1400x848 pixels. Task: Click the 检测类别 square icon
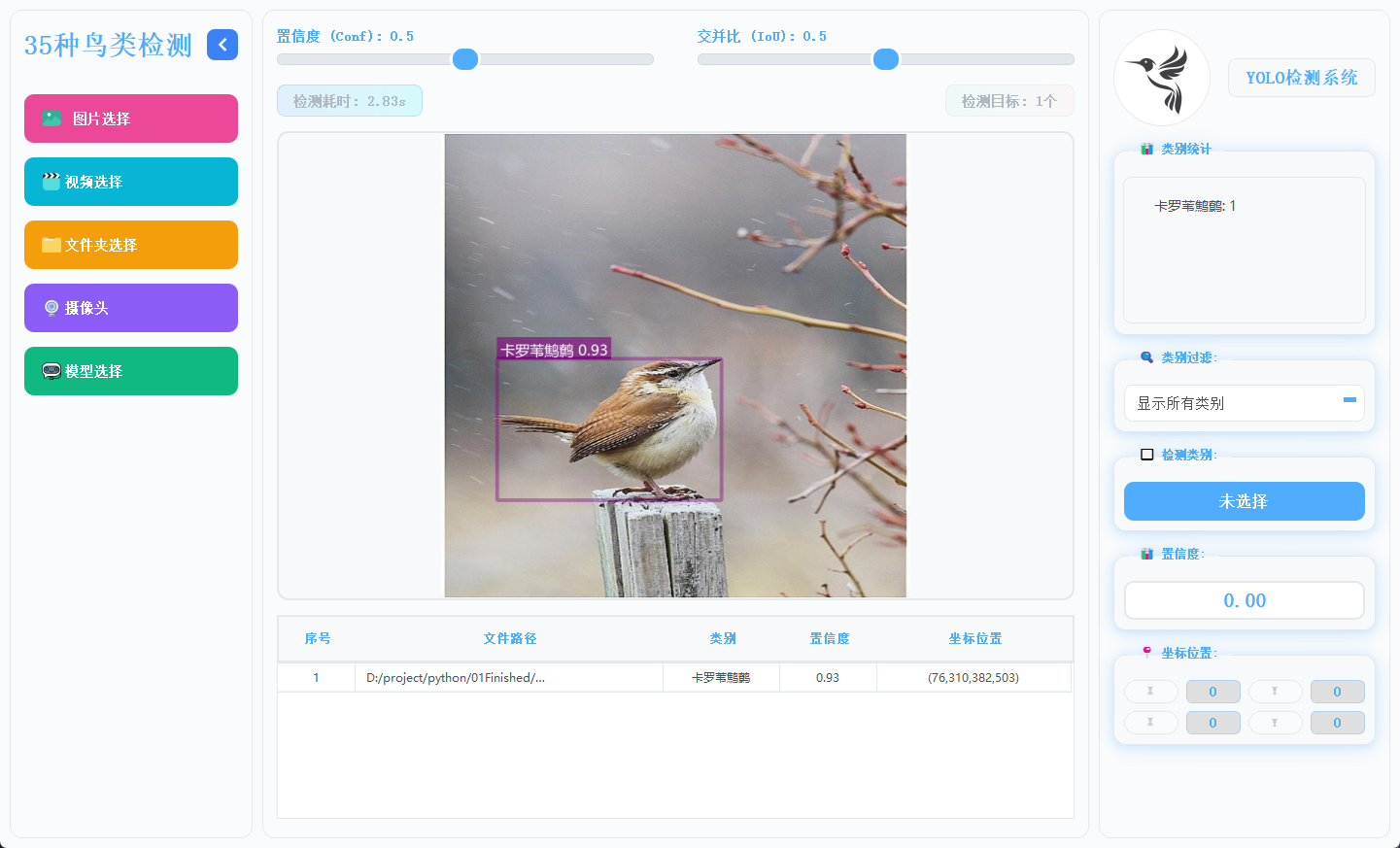click(x=1146, y=455)
